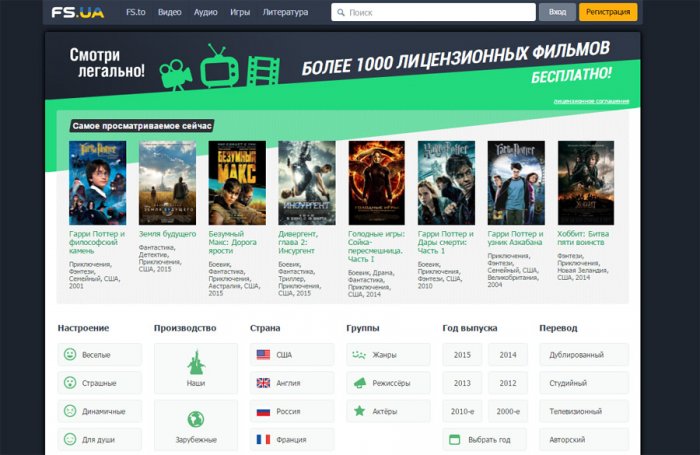Screen dimensions: 700x455
Task: Click Гарри Поттер и узник Азкабана title
Action: coord(515,238)
